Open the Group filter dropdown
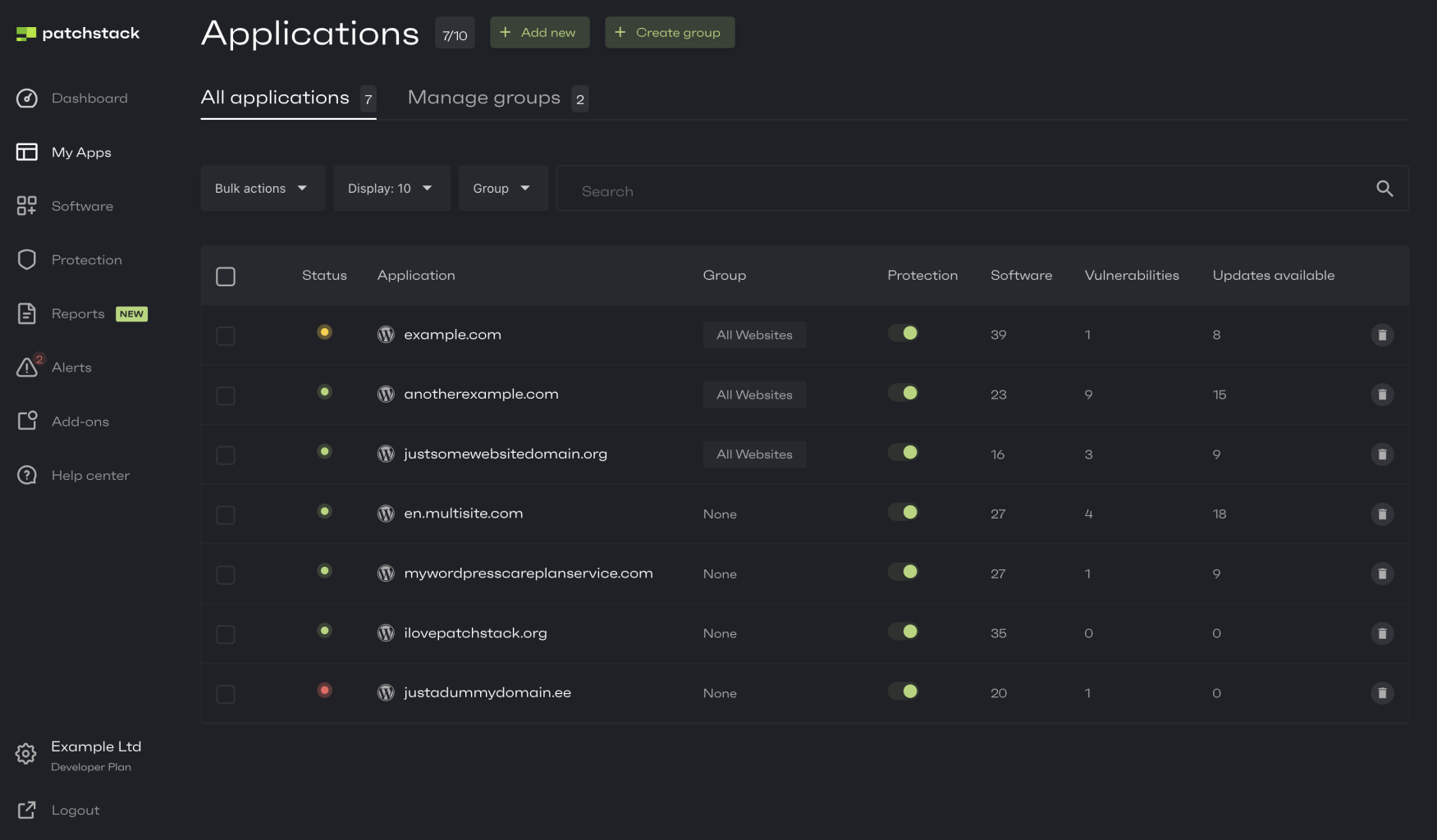This screenshot has width=1437, height=840. (502, 189)
